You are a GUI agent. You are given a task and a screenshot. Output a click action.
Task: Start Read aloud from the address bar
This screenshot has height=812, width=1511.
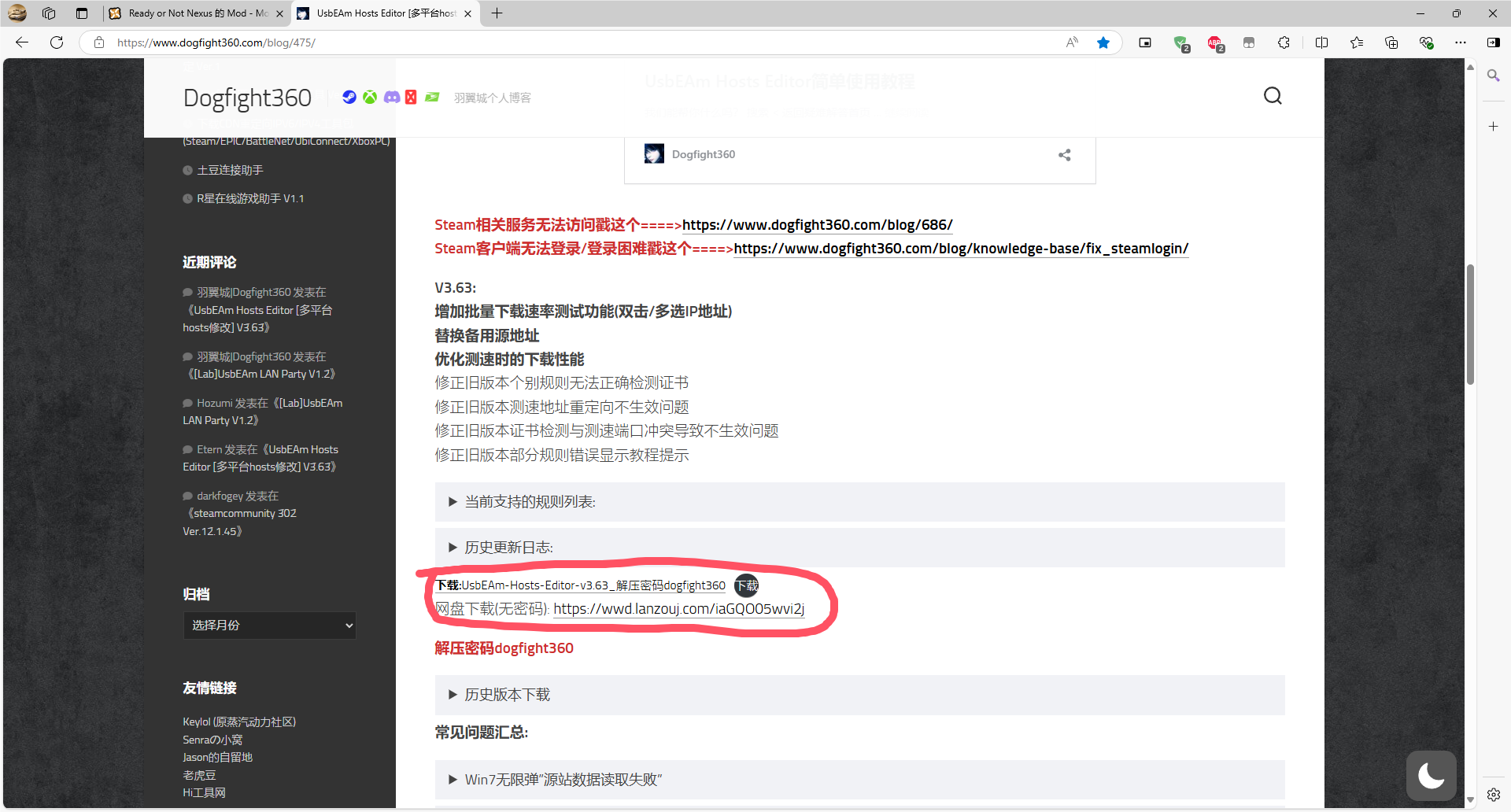pos(1072,42)
